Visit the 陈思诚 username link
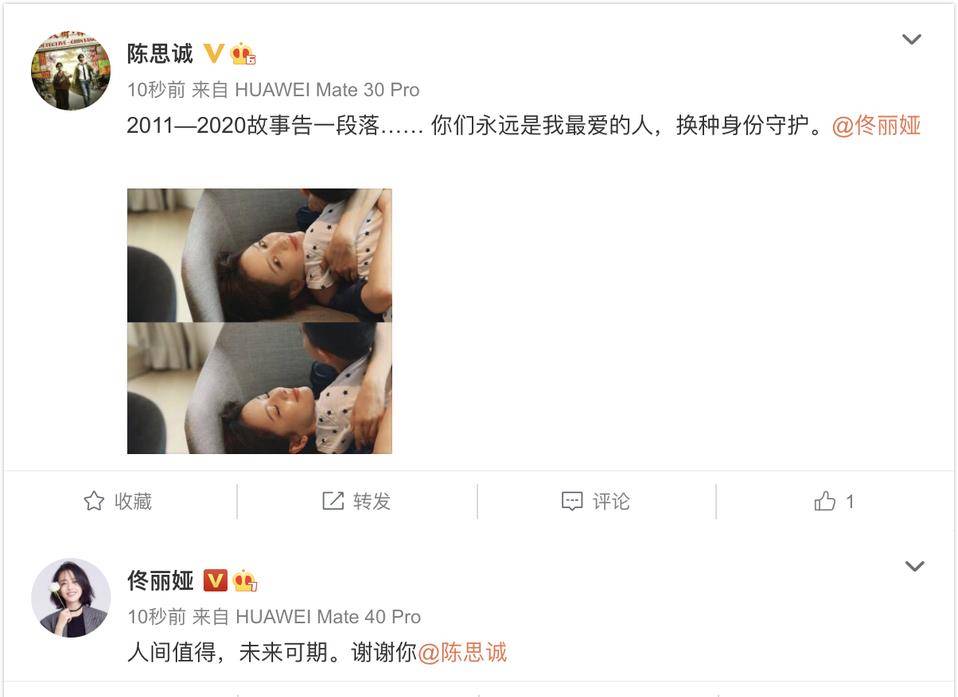The height and width of the screenshot is (697, 958). pos(160,54)
